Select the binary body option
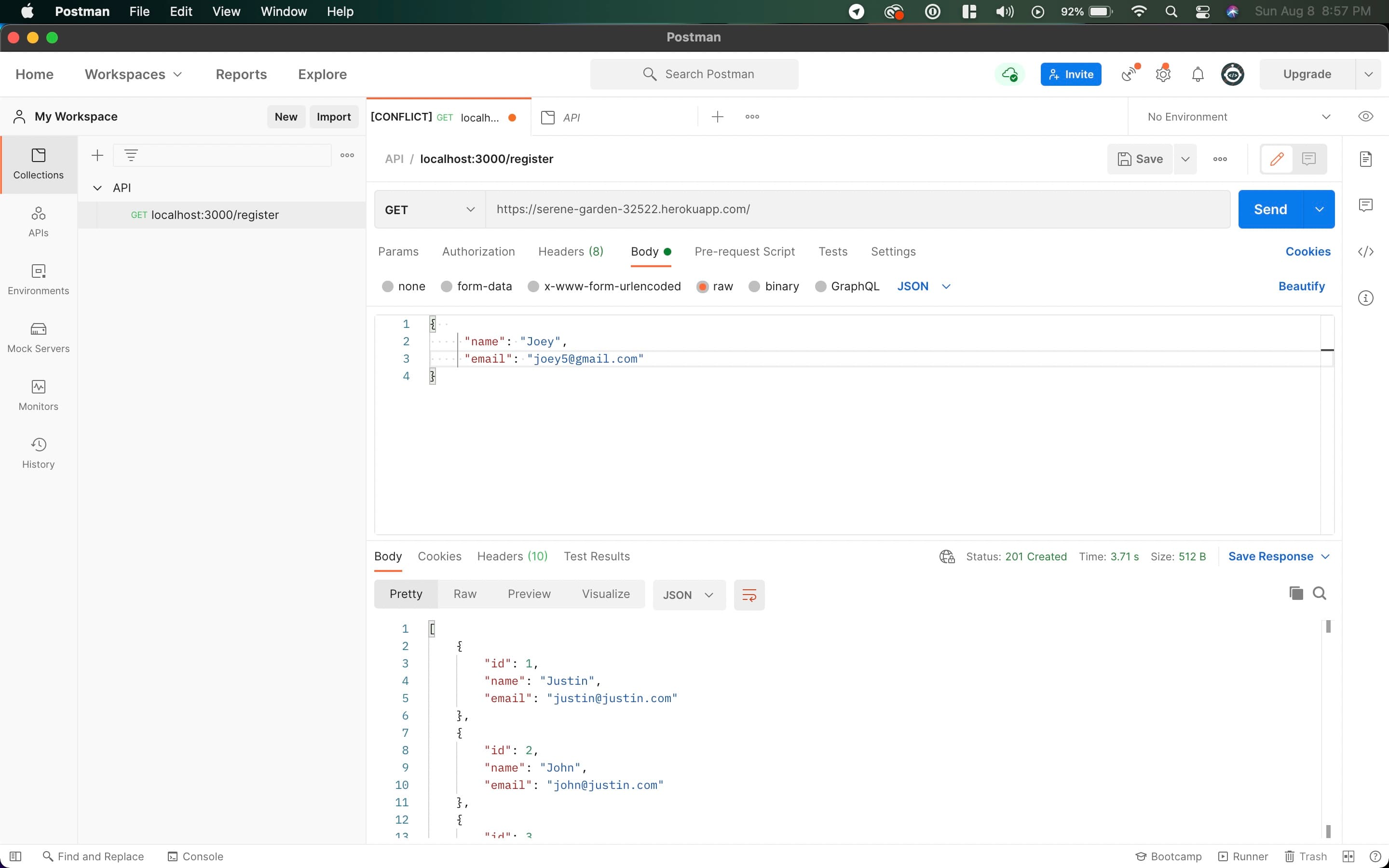The height and width of the screenshot is (868, 1389). [754, 286]
